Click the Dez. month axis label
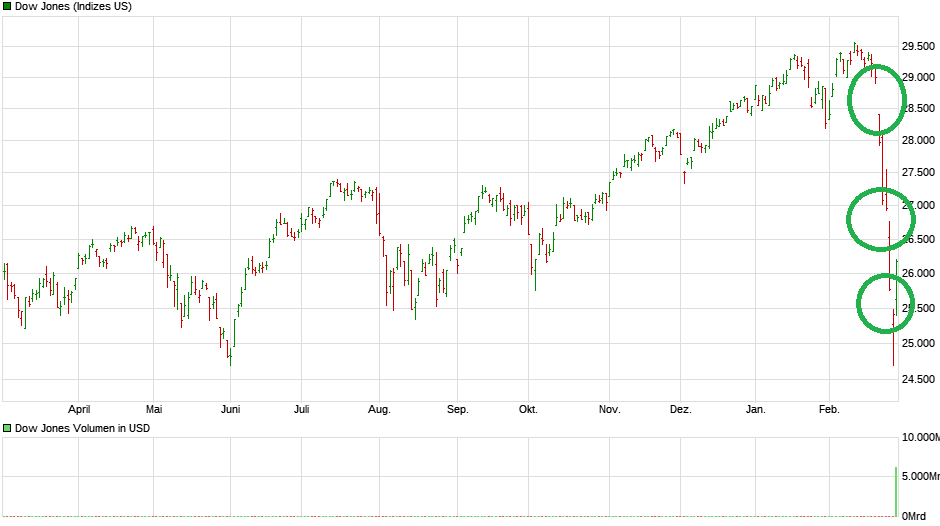Viewport: 940px width, 526px height. tap(680, 409)
